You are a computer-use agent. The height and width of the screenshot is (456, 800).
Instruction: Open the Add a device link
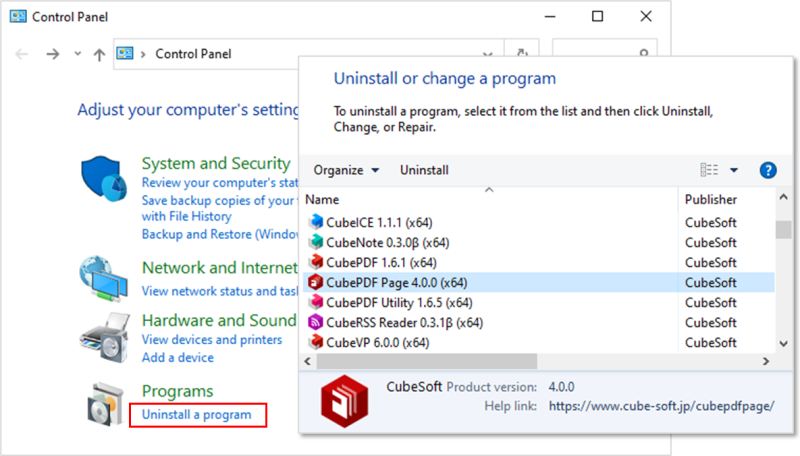178,357
